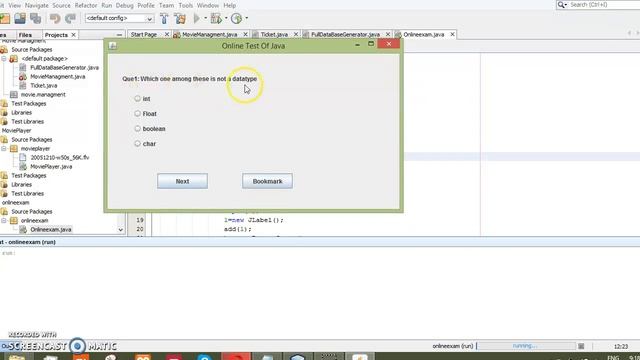Select Ticket.java in the Projects tree
Screen dimensions: 640x360
pyautogui.click(x=44, y=85)
